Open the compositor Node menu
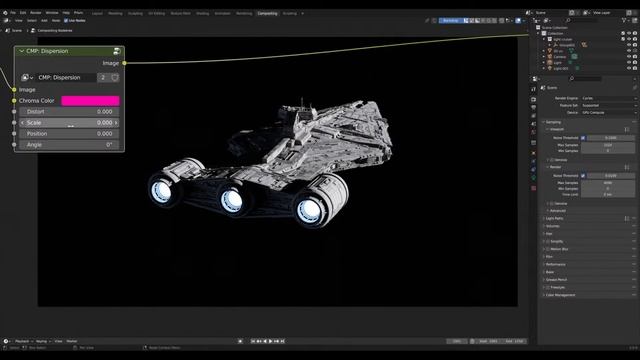Screen dimensions: 640x360 (56, 20)
